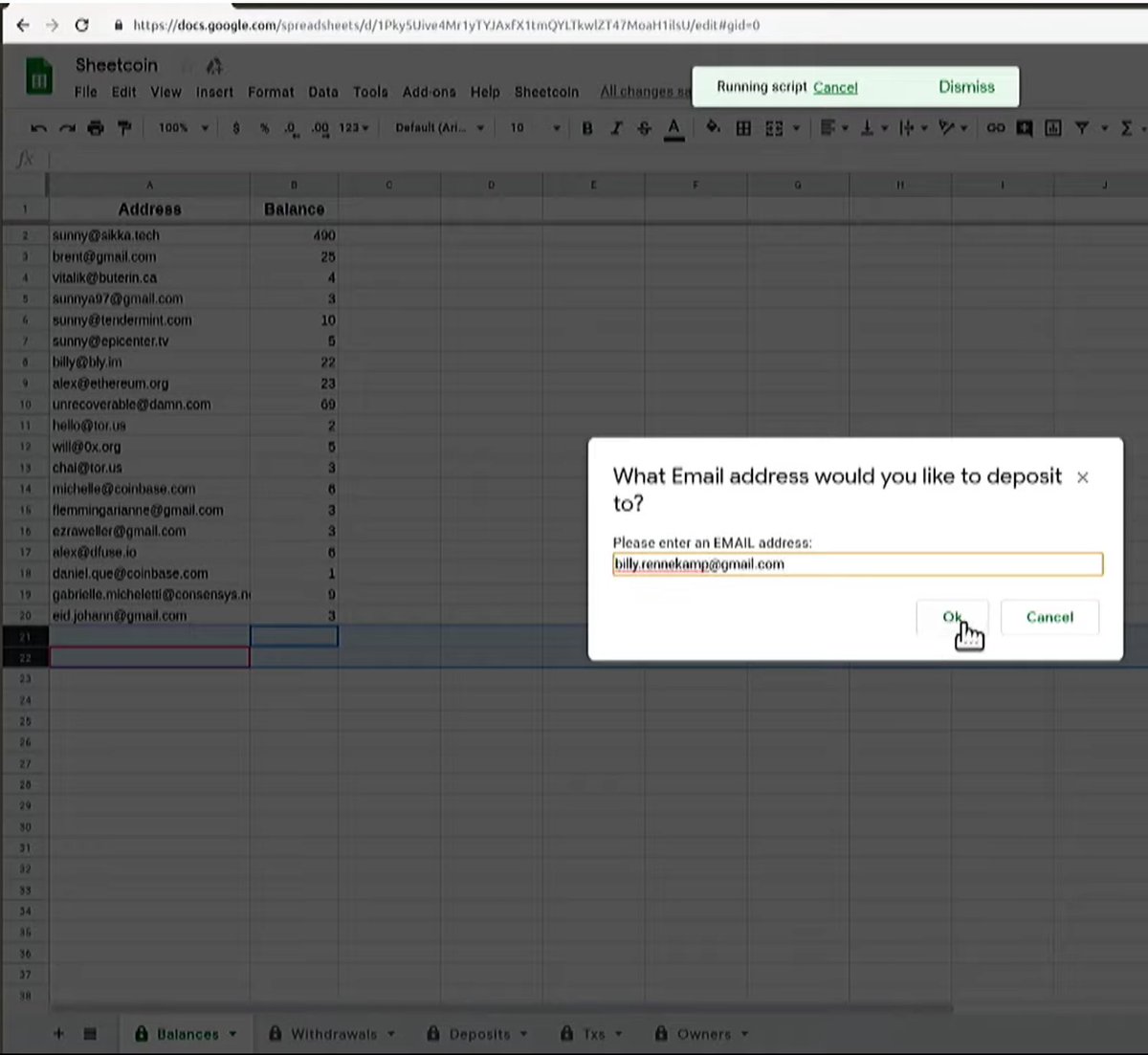This screenshot has height=1055, width=1148.
Task: Open the all sheets list icon
Action: coord(90,1033)
